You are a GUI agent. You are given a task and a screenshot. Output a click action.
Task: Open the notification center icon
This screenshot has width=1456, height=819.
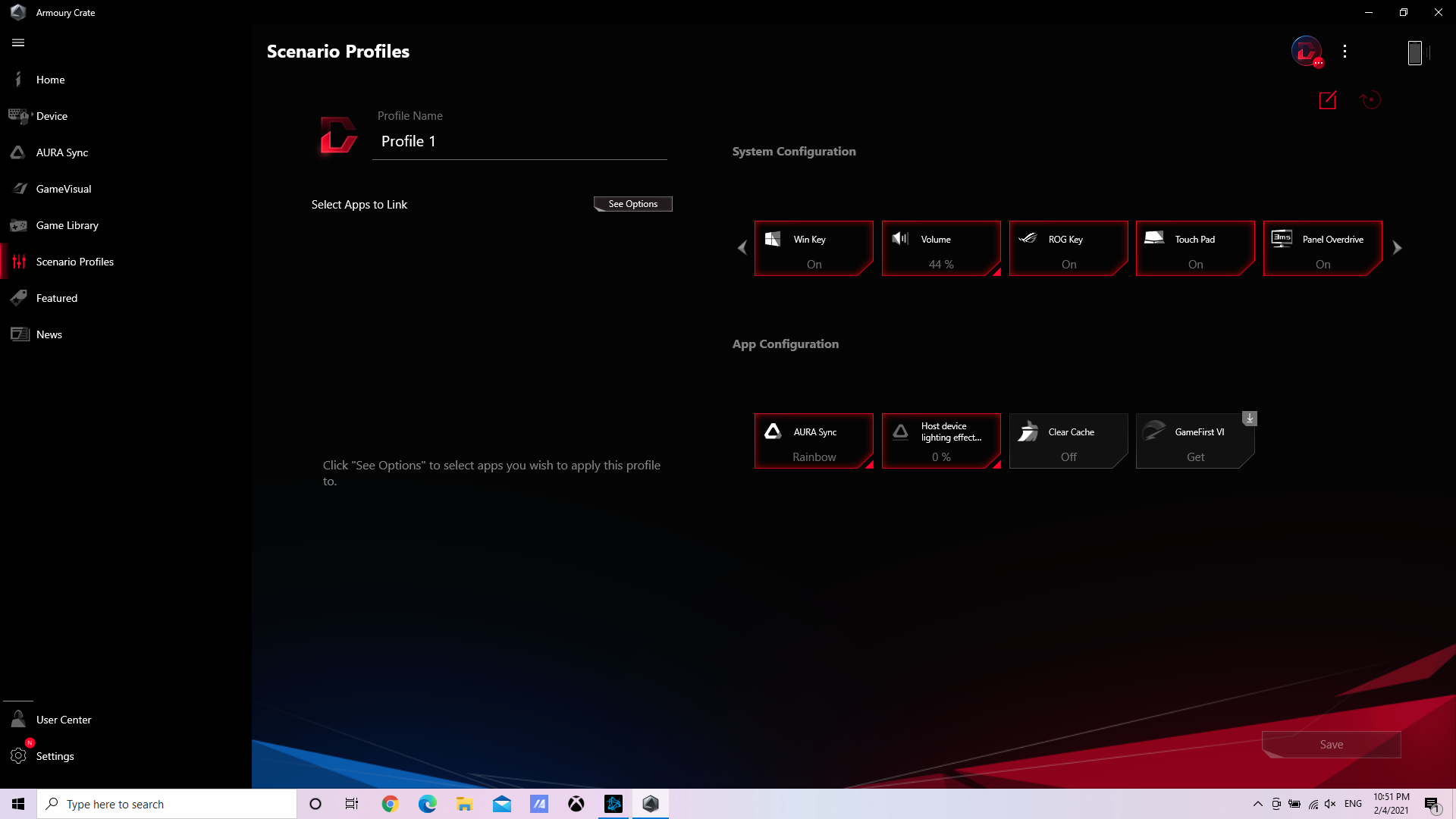coord(1432,805)
